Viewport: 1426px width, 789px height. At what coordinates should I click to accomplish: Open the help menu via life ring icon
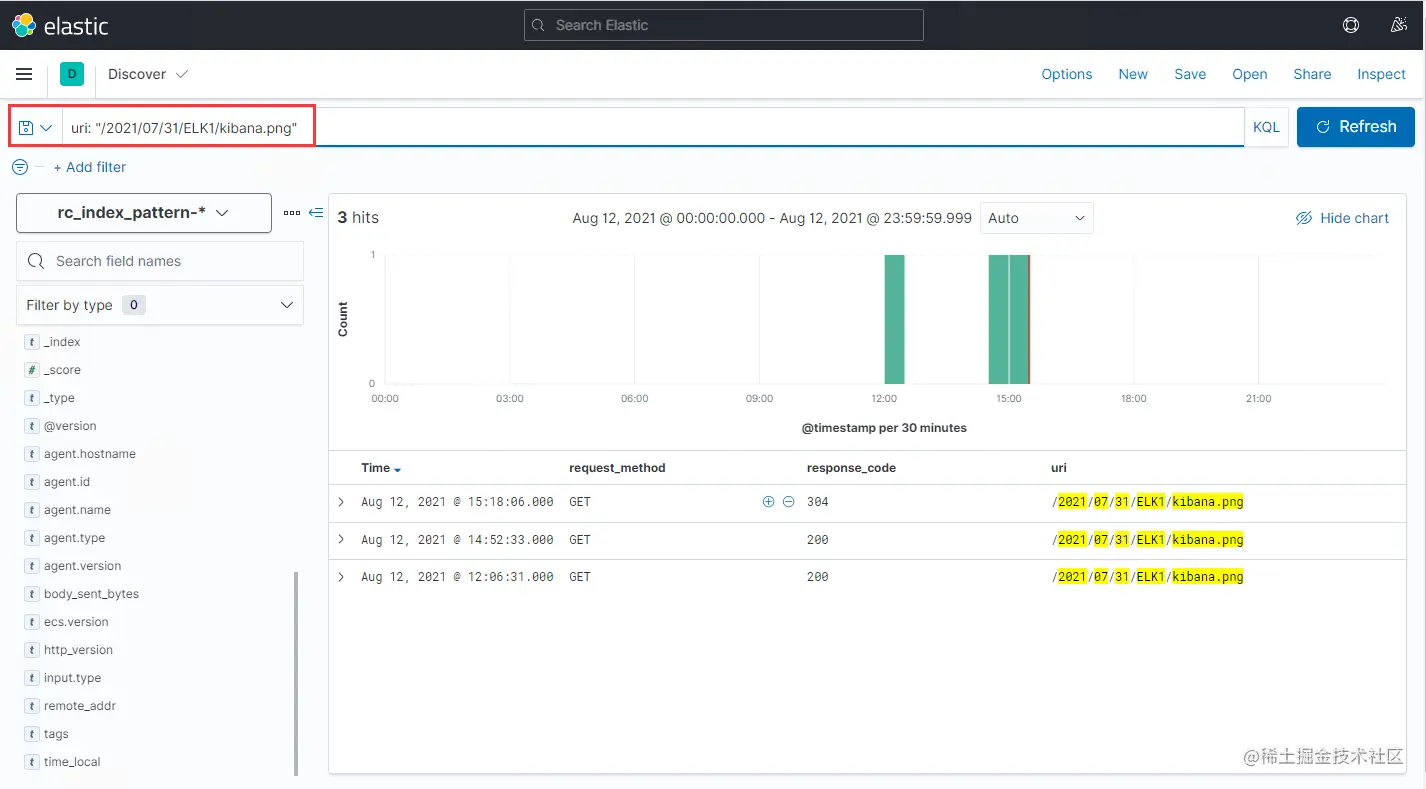[x=1351, y=24]
